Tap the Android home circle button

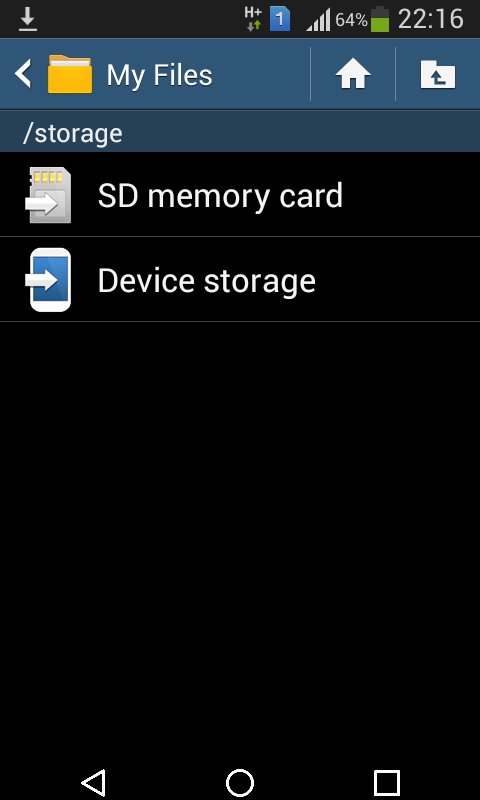(x=240, y=782)
